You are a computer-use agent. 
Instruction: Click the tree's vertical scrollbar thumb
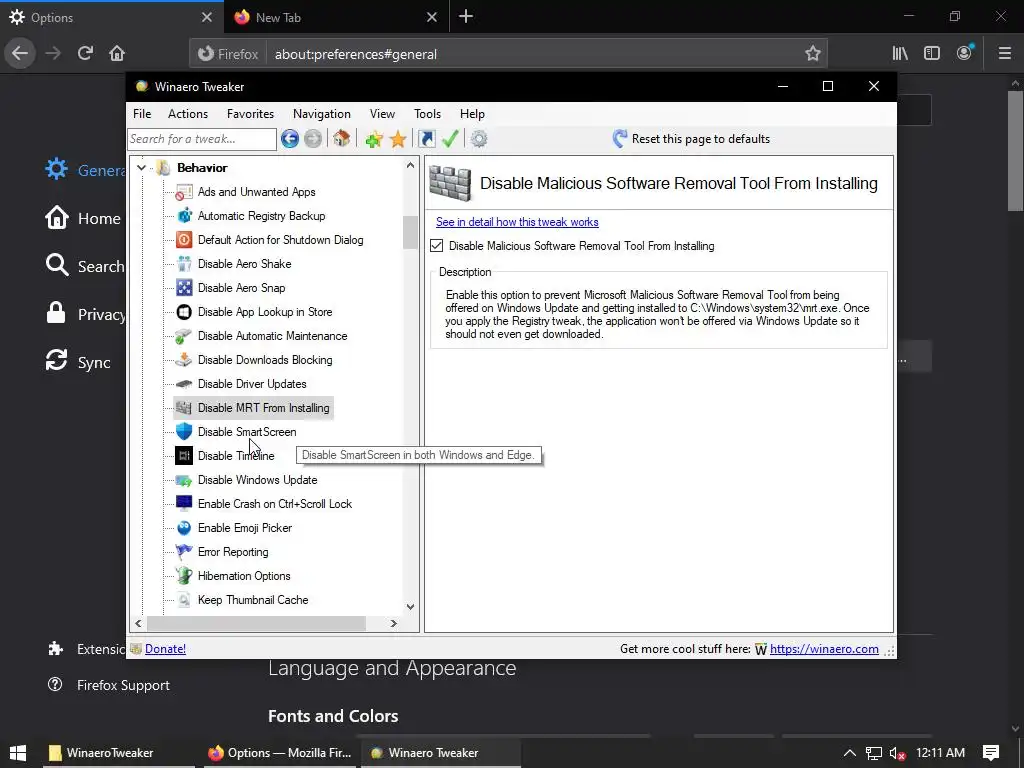click(410, 232)
